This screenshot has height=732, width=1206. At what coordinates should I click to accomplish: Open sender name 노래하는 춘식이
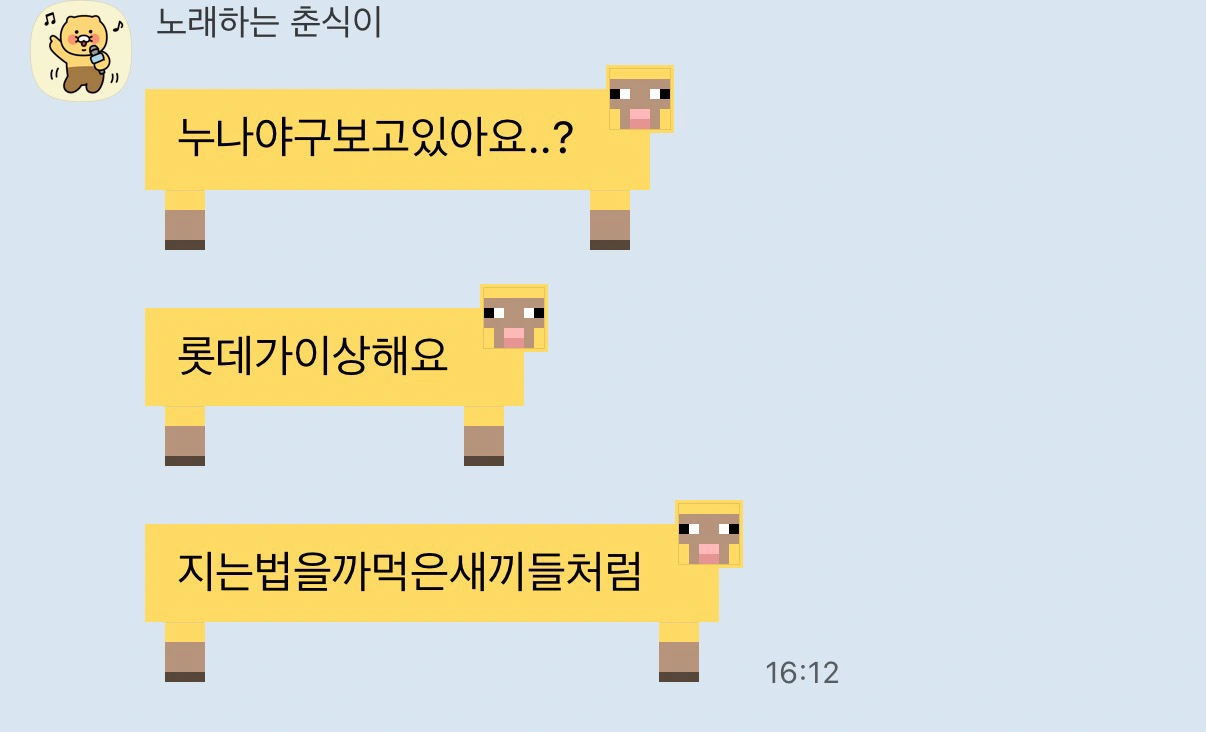(x=269, y=22)
